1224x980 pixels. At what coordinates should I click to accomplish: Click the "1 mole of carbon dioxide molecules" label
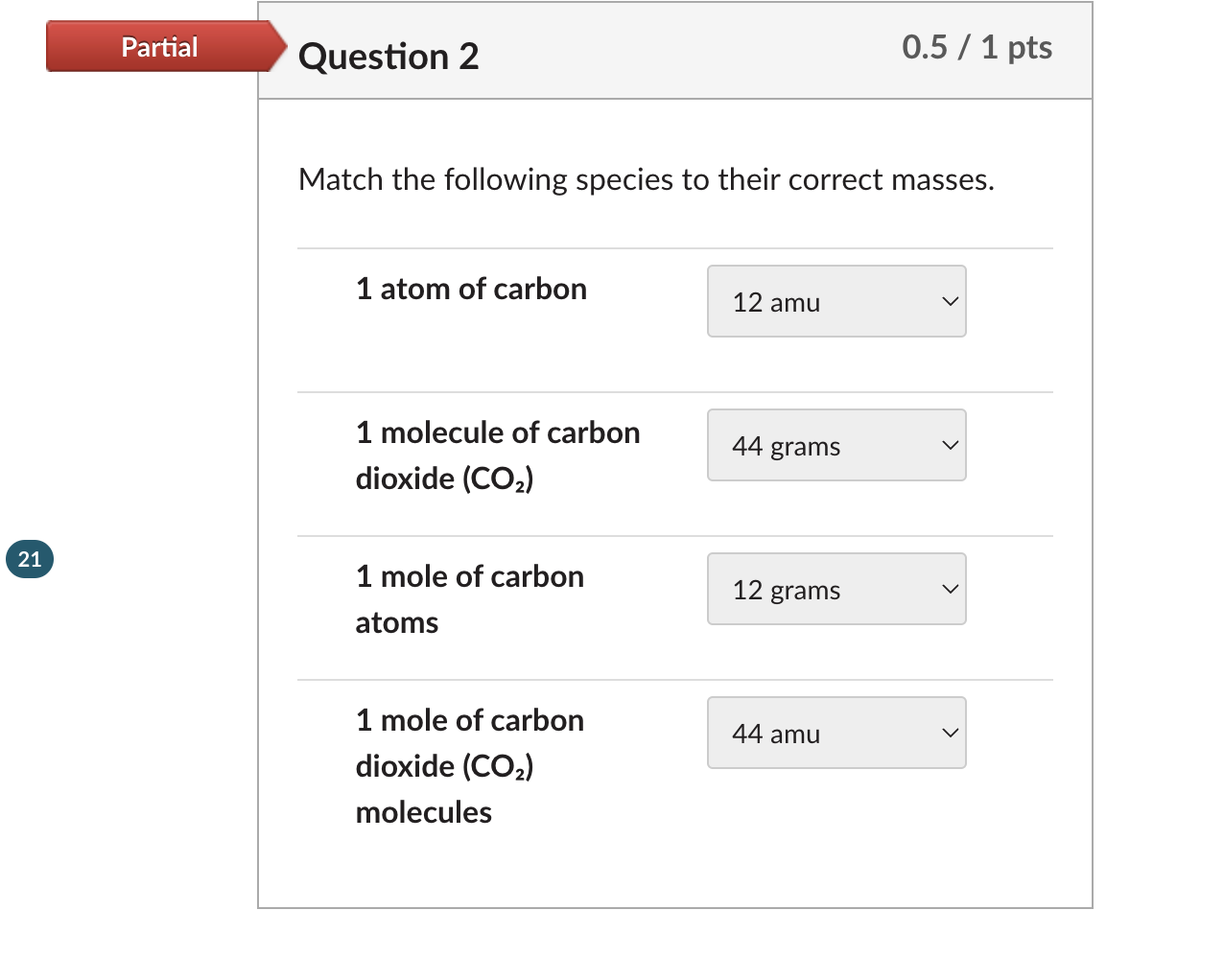(469, 766)
